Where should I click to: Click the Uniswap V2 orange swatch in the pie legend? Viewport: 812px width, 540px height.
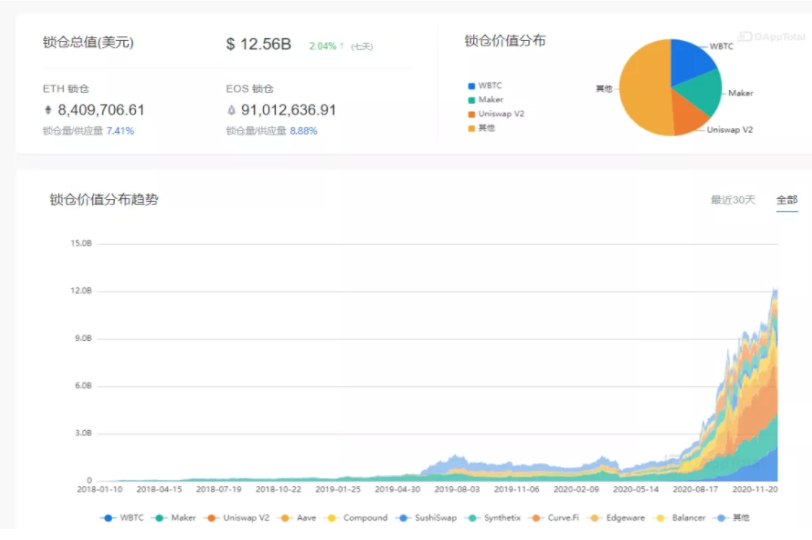pyautogui.click(x=471, y=114)
